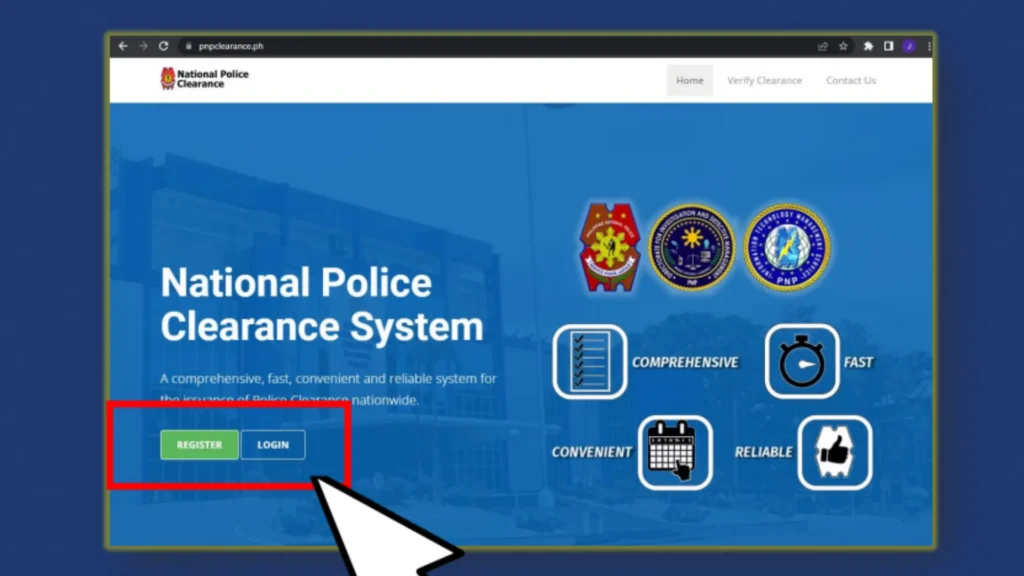Click the Reliable thumbs-up icon
1024x576 pixels.
(835, 452)
